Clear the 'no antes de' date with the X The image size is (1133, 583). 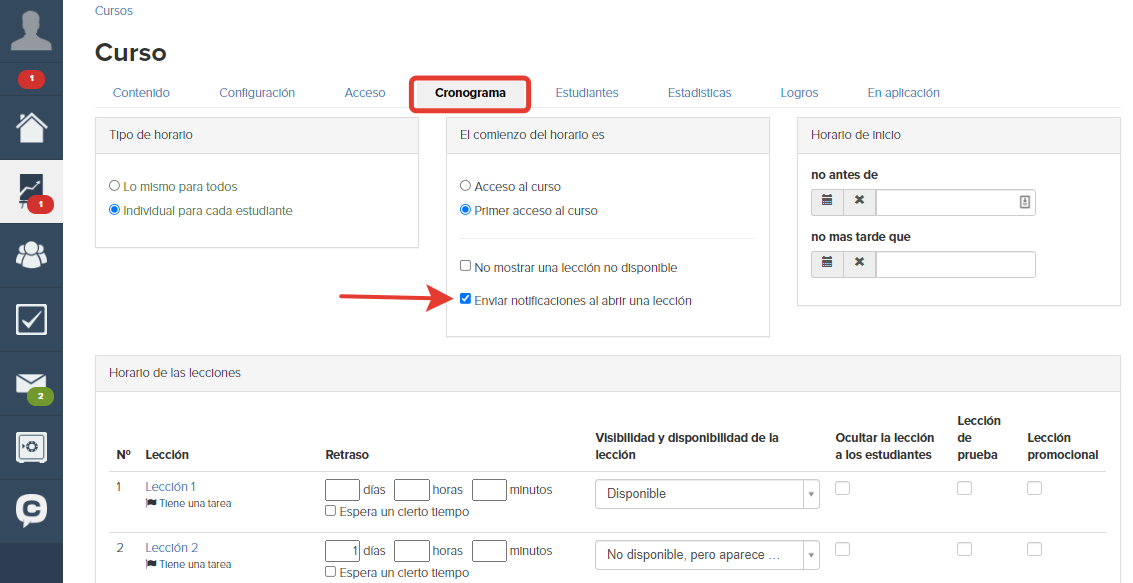pos(860,202)
